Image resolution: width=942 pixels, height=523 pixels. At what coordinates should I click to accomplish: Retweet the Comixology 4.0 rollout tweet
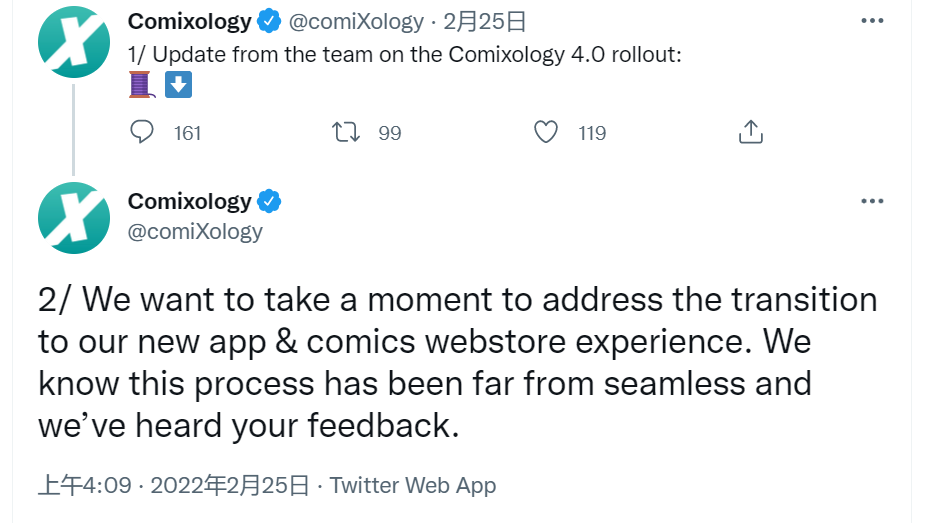tap(344, 132)
